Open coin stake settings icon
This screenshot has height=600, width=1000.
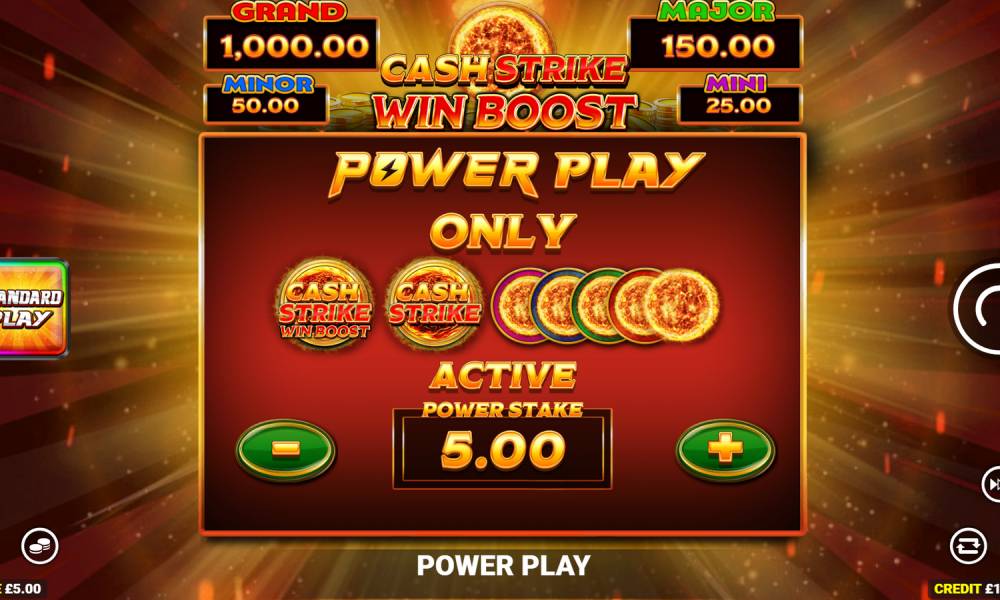coord(40,546)
